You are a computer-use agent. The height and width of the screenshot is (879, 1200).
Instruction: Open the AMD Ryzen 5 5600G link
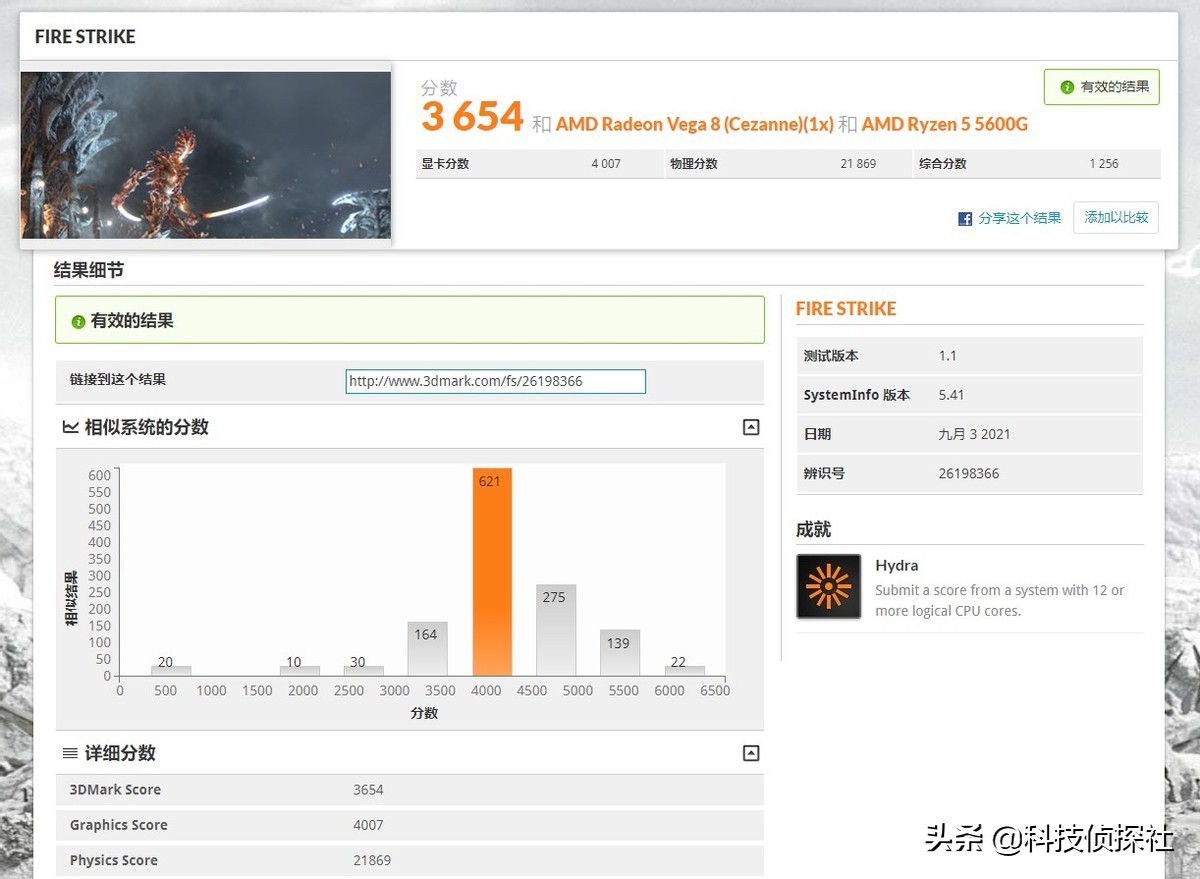click(x=943, y=124)
